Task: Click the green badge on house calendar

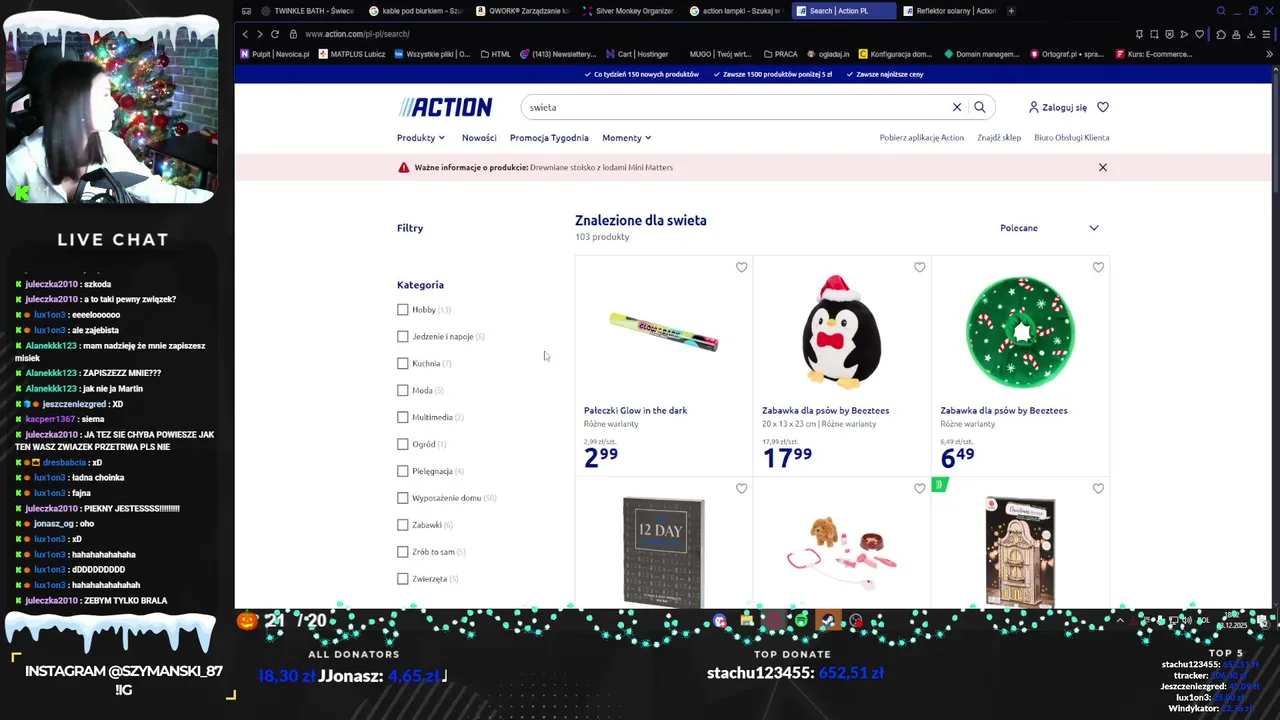Action: coord(938,484)
